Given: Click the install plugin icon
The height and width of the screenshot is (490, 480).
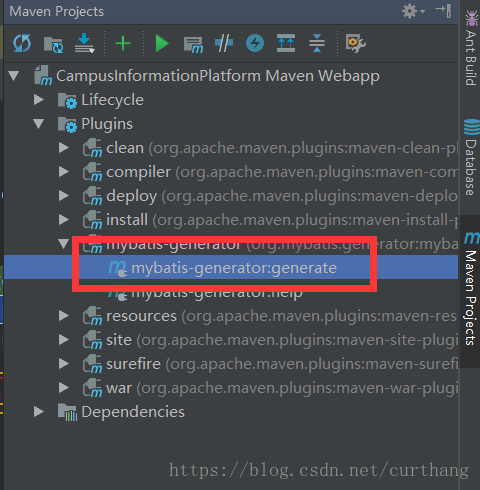Looking at the screenshot, I should point(92,220).
